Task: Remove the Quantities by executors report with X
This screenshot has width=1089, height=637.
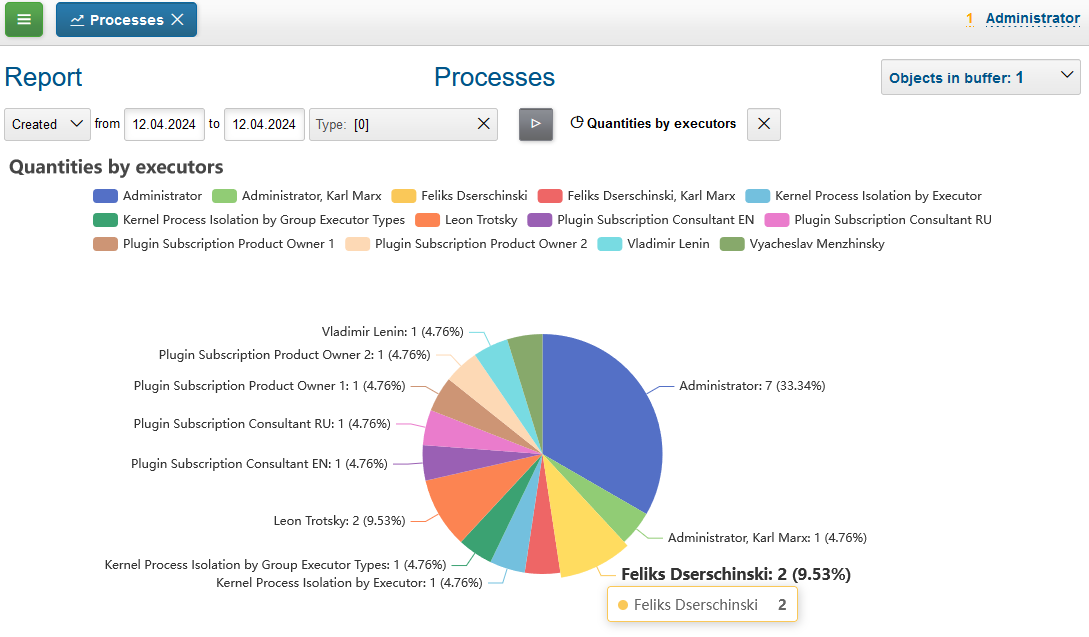Action: point(763,124)
